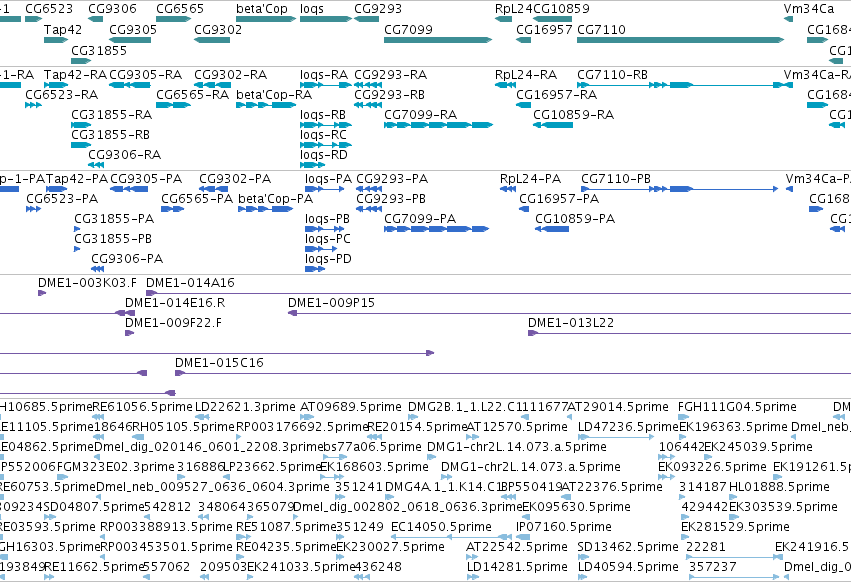Click transcript label CG7110-RB
The width and height of the screenshot is (851, 582).
[612, 74]
